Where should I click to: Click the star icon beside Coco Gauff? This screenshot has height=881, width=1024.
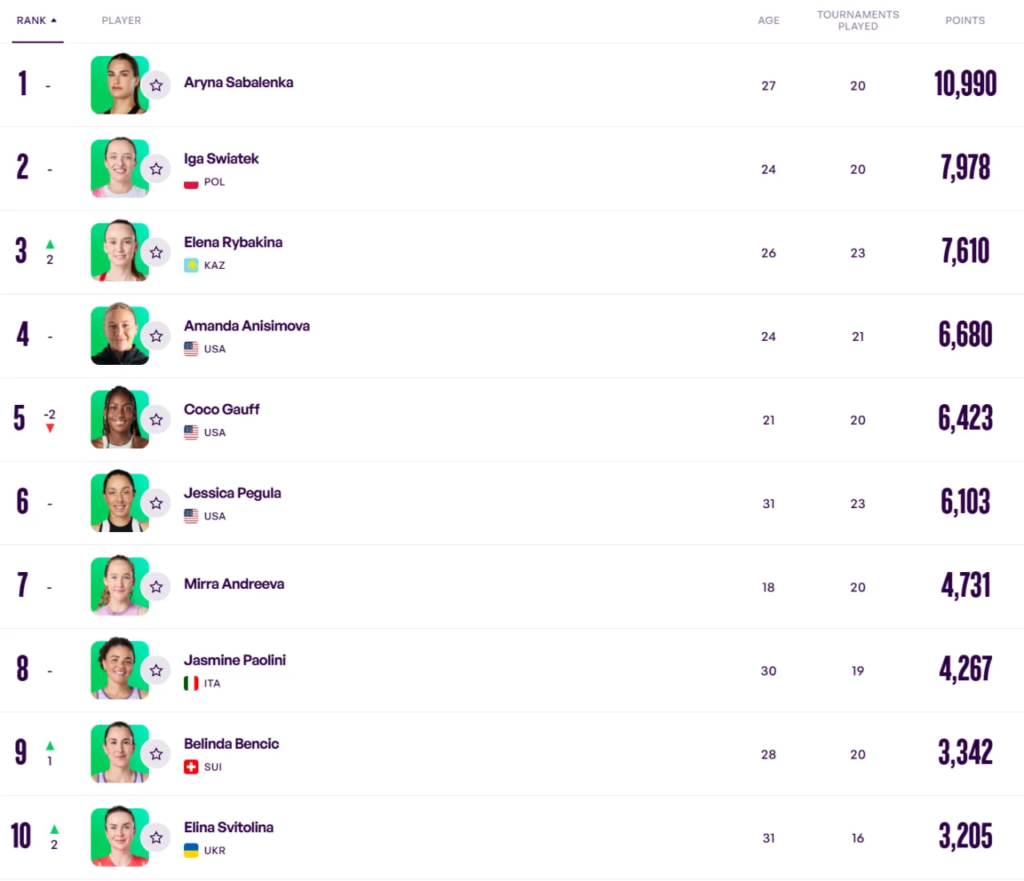156,420
